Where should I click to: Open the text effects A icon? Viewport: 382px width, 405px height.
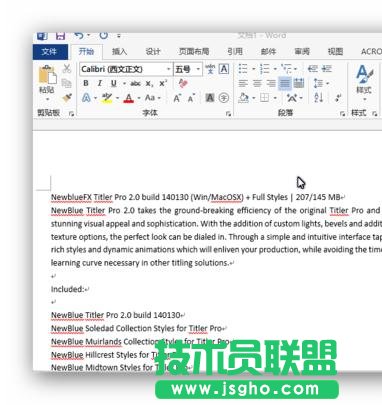[86, 98]
